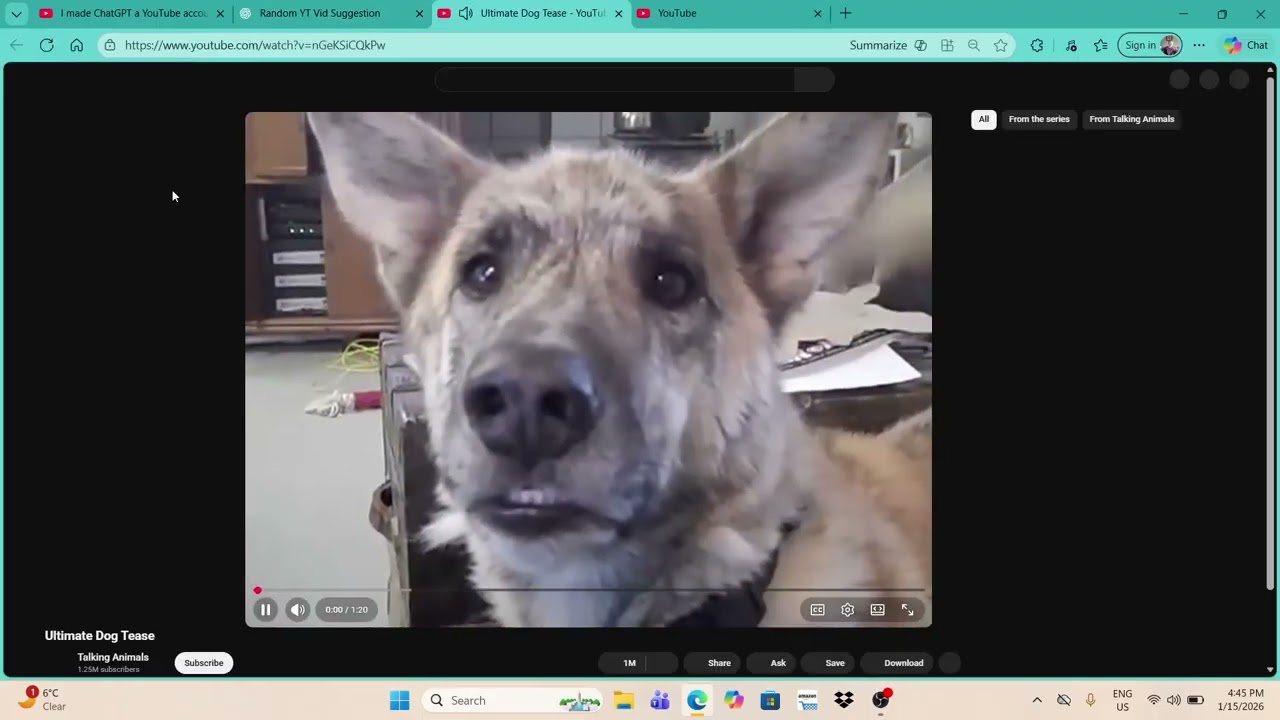This screenshot has height=720, width=1280.
Task: Open Amazon app from taskbar
Action: click(807, 700)
